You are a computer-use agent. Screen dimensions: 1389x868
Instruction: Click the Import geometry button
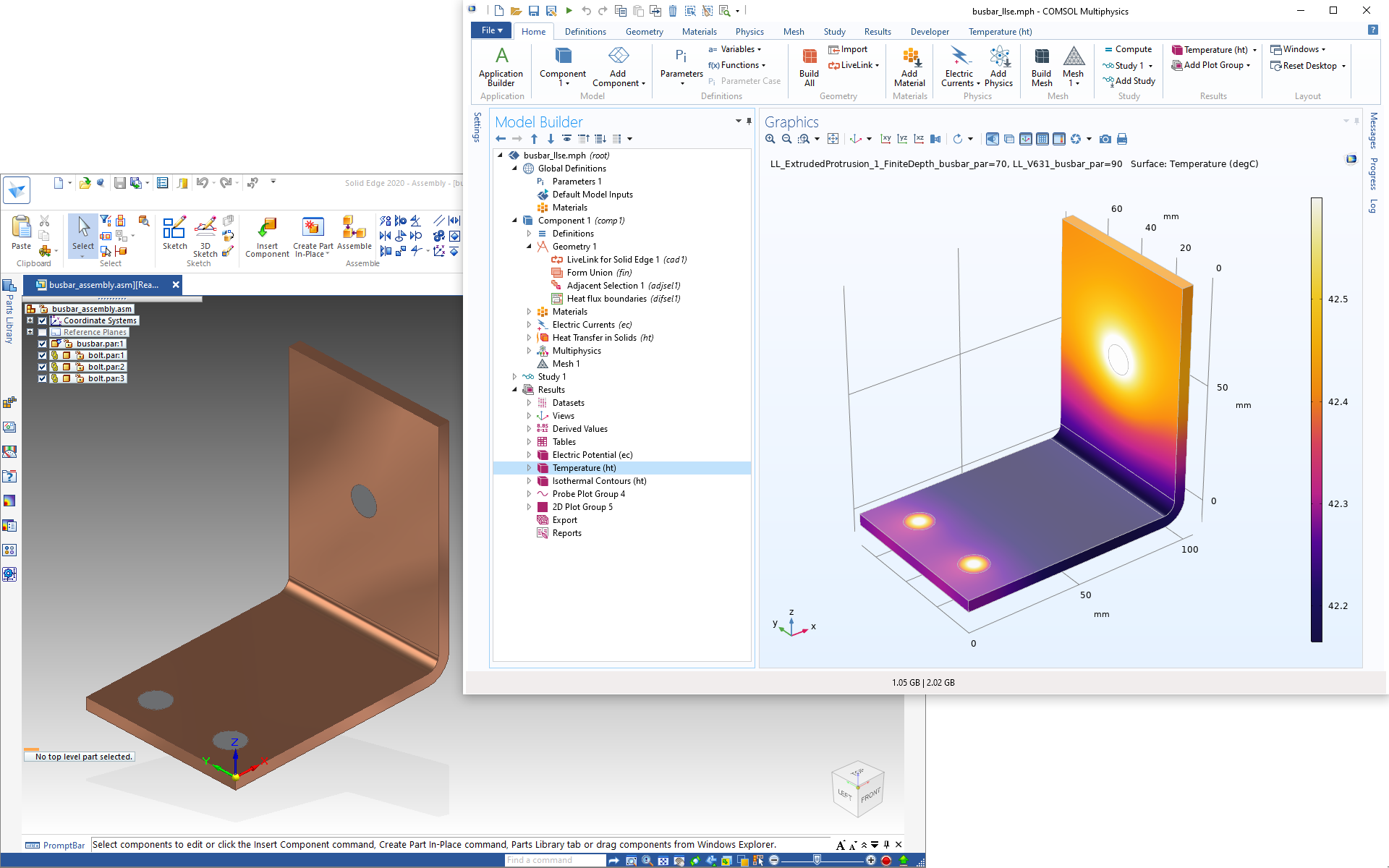click(x=848, y=49)
